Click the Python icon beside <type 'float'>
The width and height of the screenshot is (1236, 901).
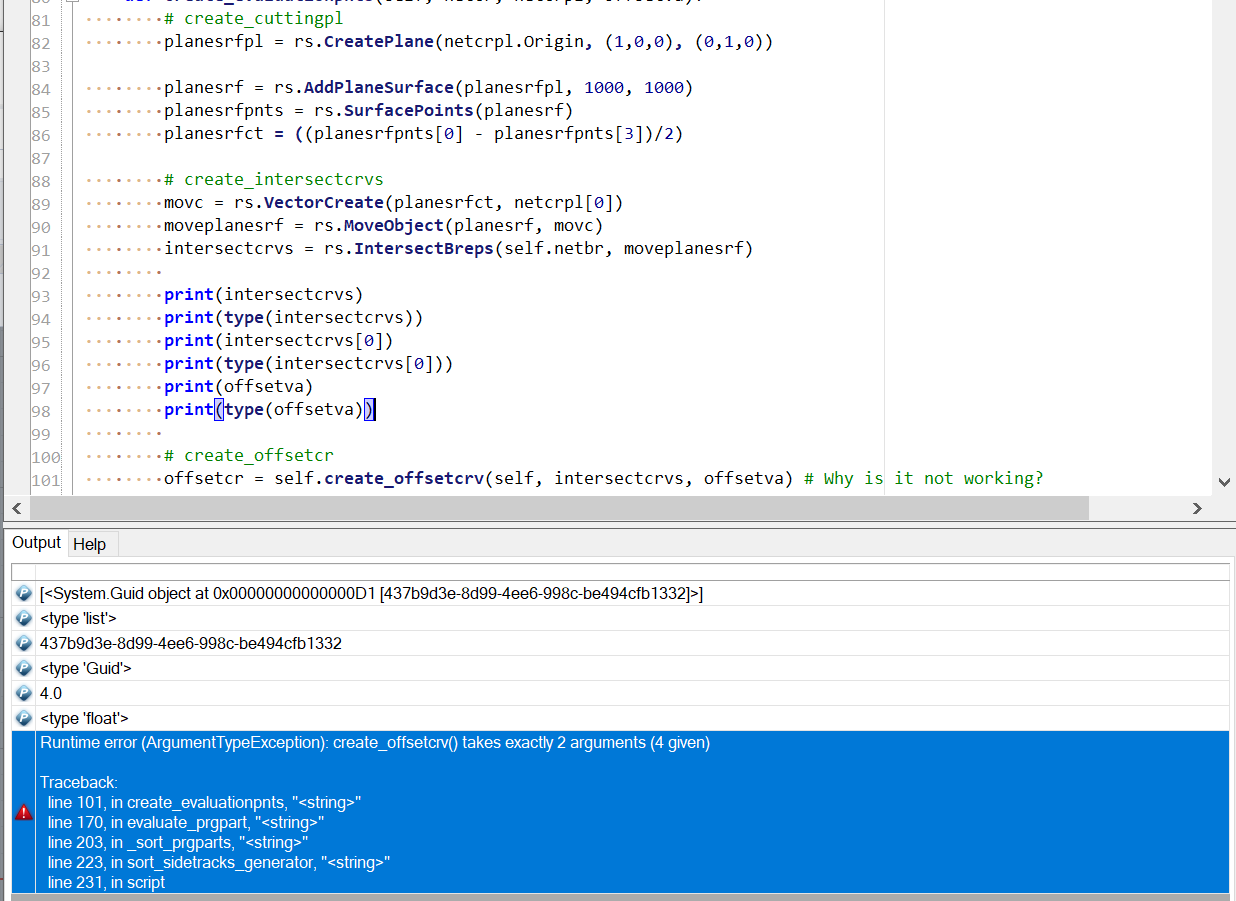(25, 719)
